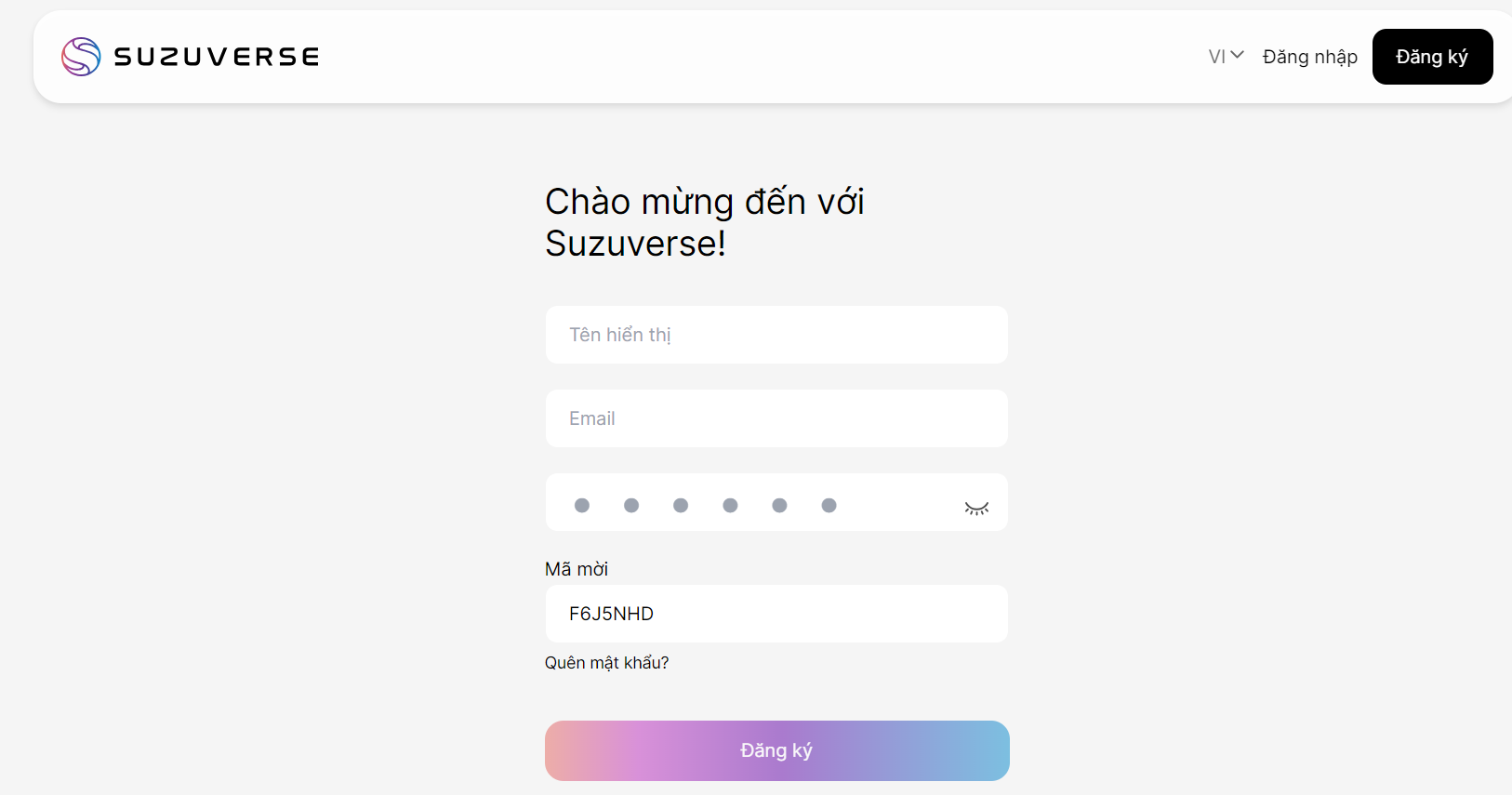Click the last password dot
The height and width of the screenshot is (795, 1512).
point(829,505)
